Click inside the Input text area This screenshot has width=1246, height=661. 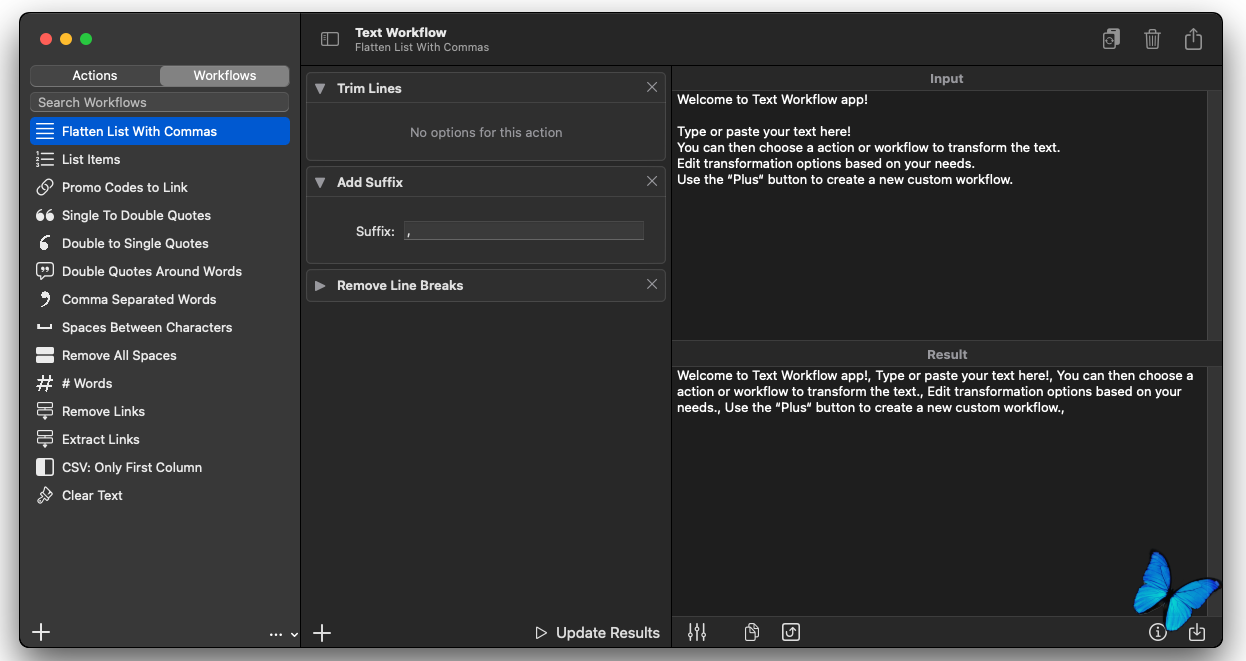939,215
